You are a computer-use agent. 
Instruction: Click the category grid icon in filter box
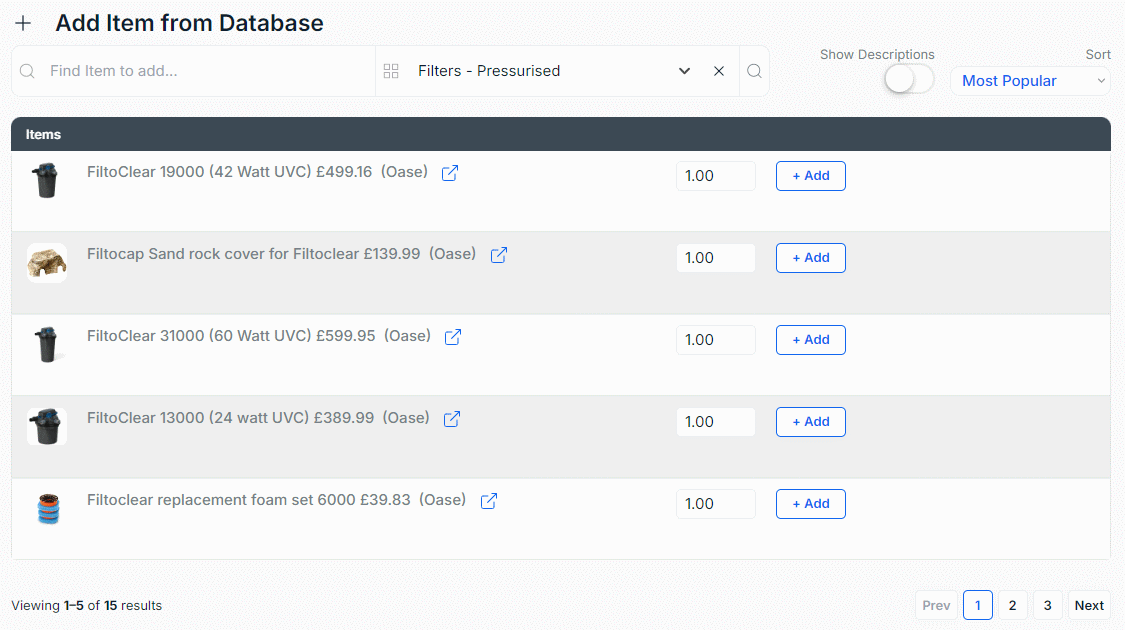(x=391, y=71)
